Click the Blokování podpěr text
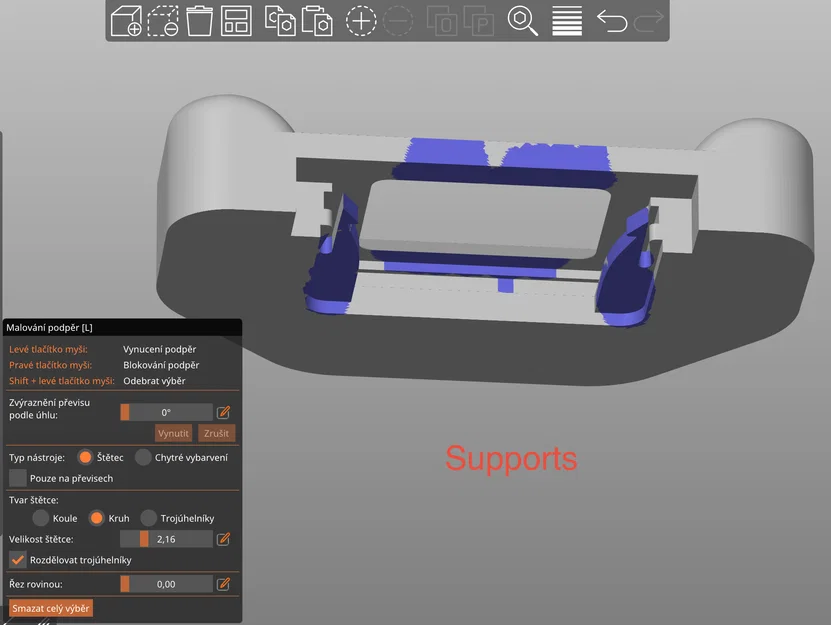The image size is (831, 625). [161, 365]
